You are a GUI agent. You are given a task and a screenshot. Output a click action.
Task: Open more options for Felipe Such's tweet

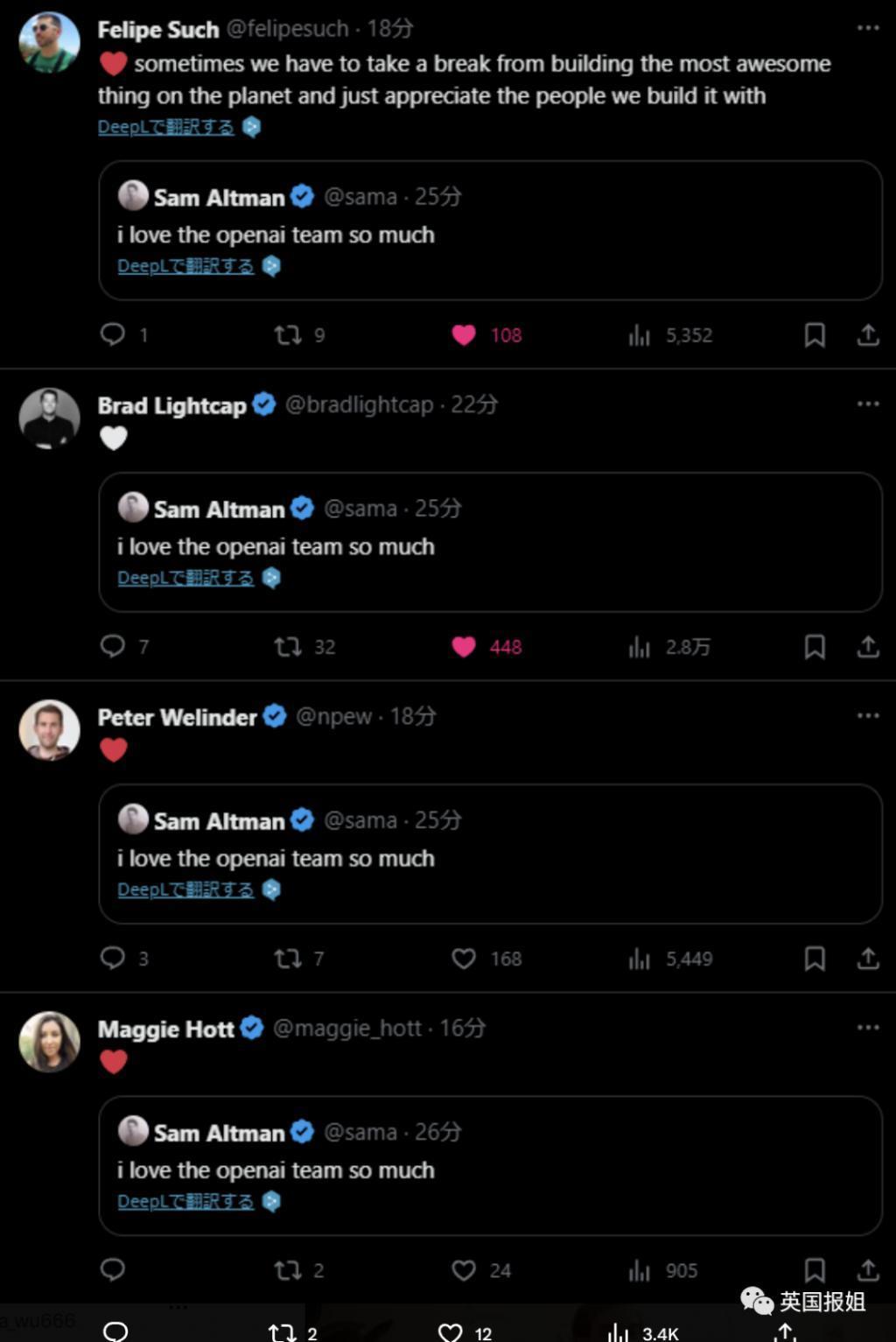click(x=867, y=28)
